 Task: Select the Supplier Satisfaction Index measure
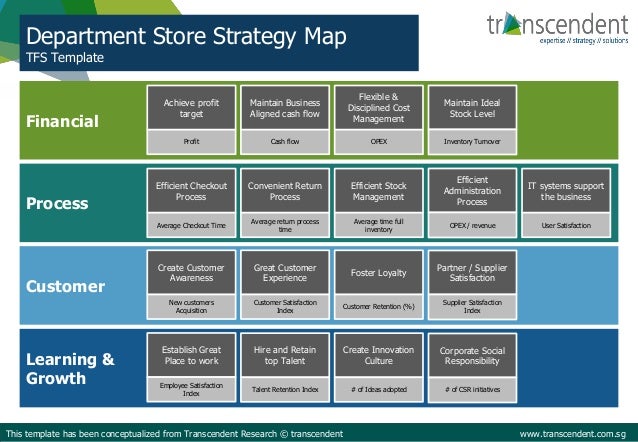[472, 306]
